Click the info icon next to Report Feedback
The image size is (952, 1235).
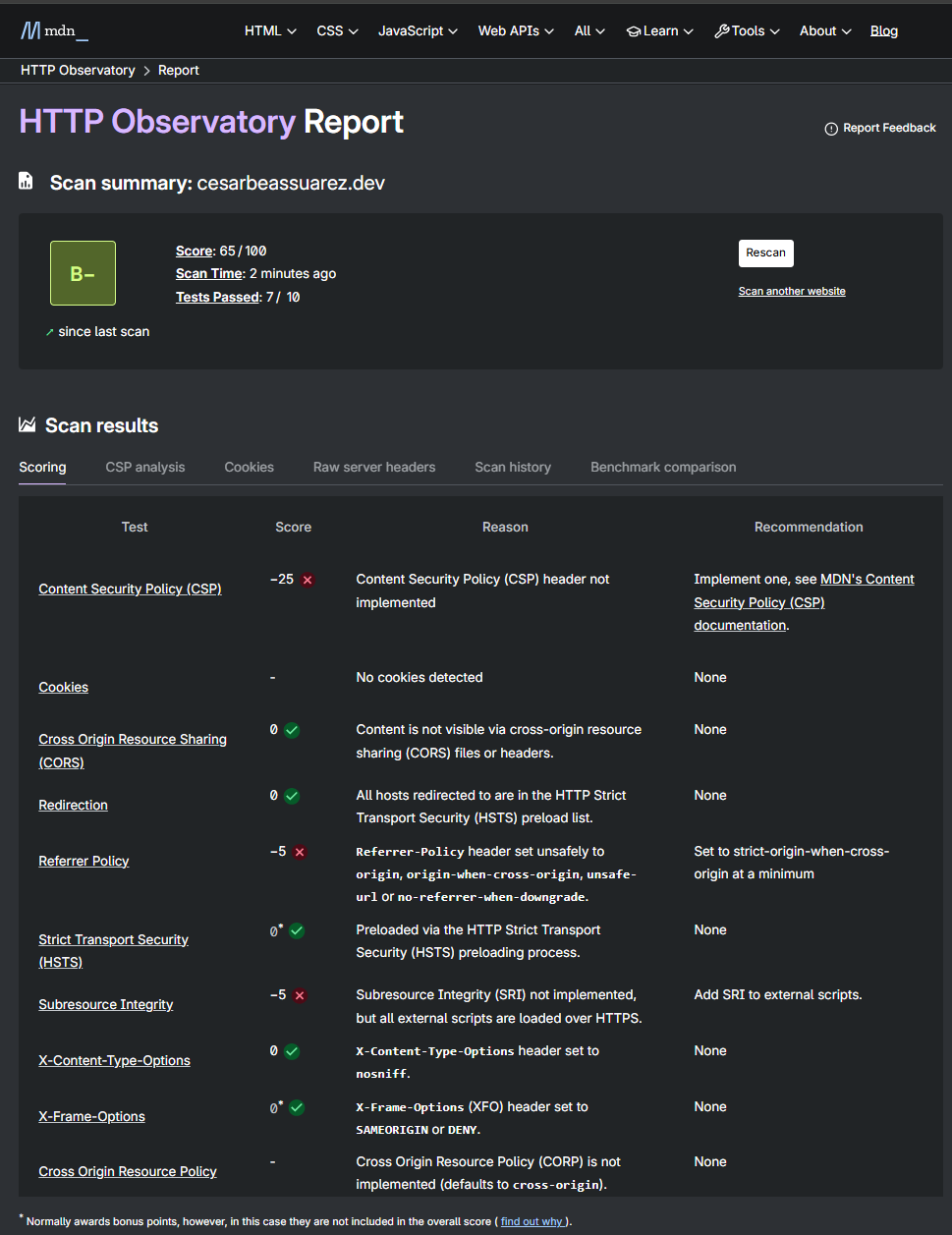coord(830,128)
